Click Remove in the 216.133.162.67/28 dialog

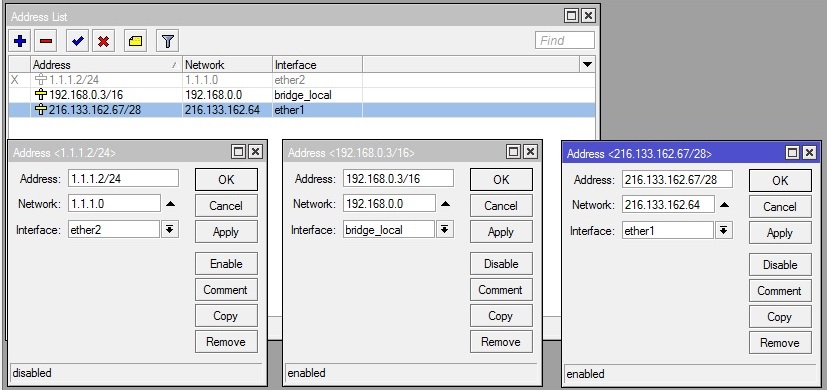[780, 343]
